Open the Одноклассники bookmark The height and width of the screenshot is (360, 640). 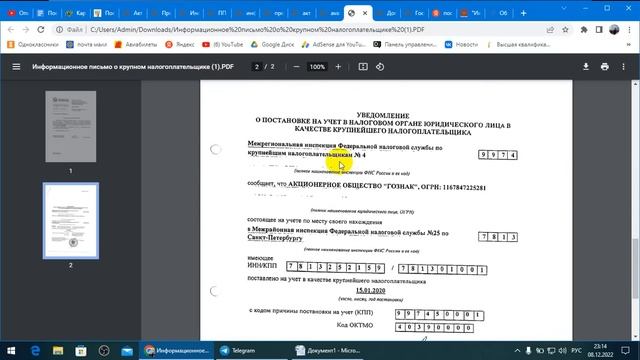(x=33, y=44)
